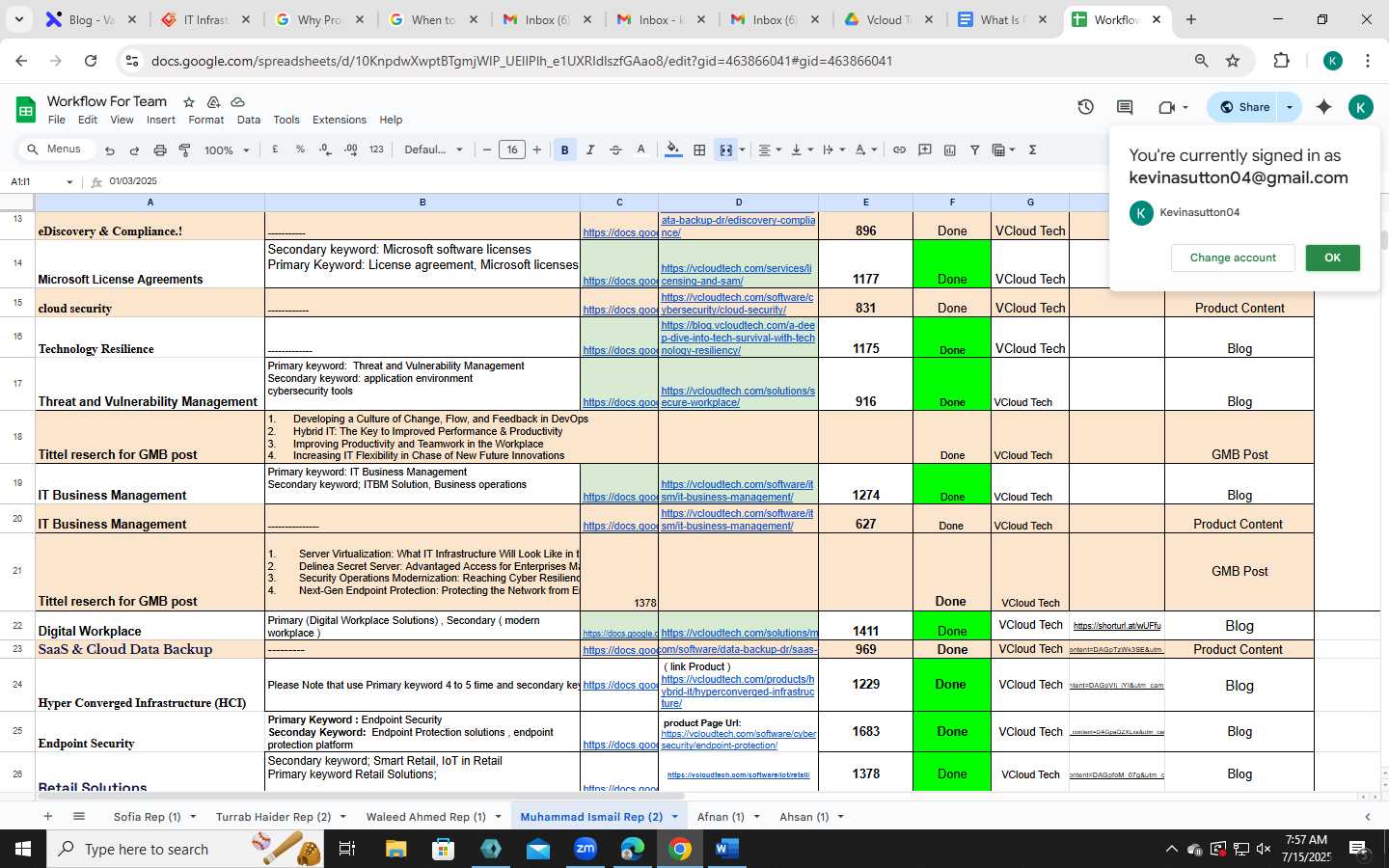
Task: Open File Explorer from the taskbar
Action: pyautogui.click(x=396, y=849)
